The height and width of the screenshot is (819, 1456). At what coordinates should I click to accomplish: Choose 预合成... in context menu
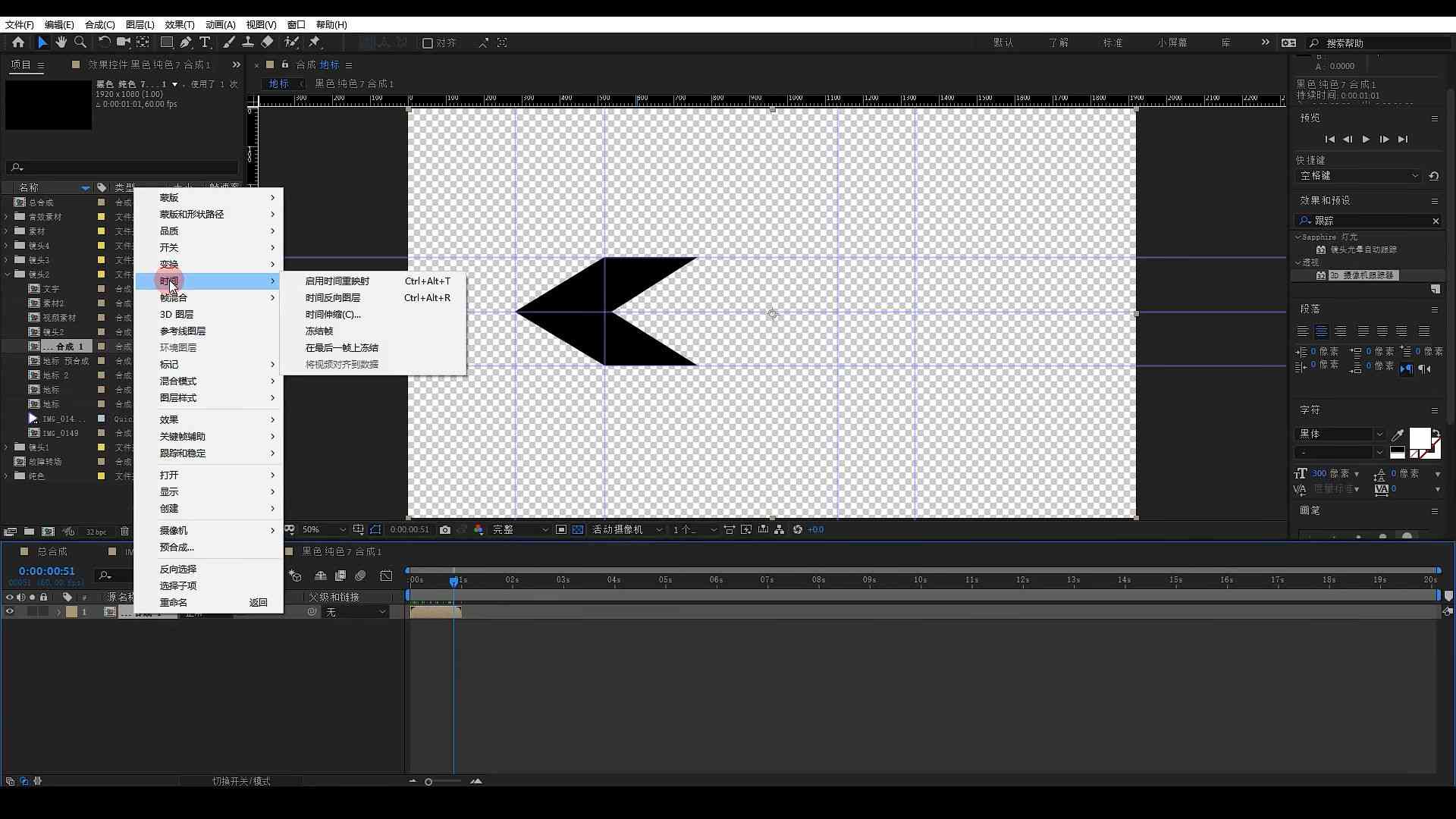pos(209,548)
